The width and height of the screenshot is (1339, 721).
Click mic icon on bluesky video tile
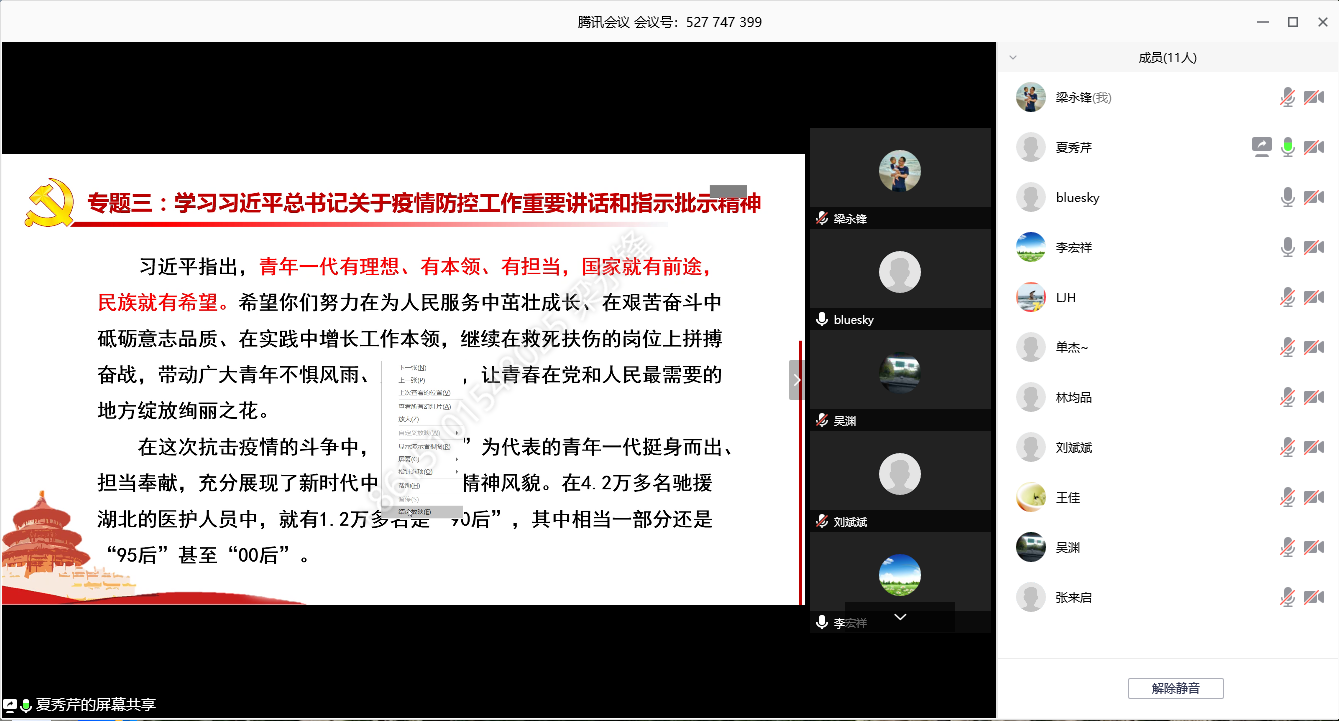tap(822, 319)
